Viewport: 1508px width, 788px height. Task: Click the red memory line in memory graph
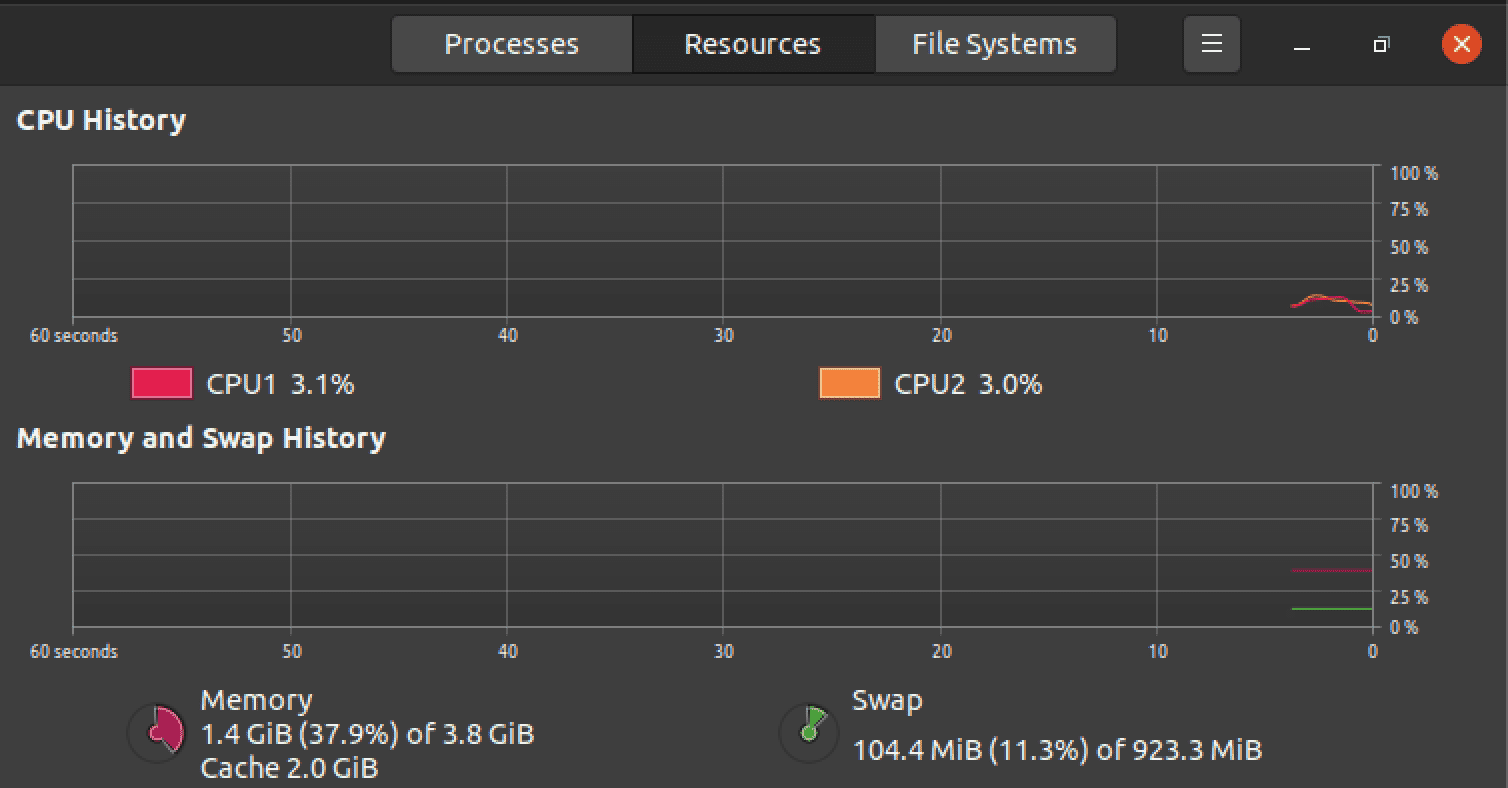tap(1332, 570)
